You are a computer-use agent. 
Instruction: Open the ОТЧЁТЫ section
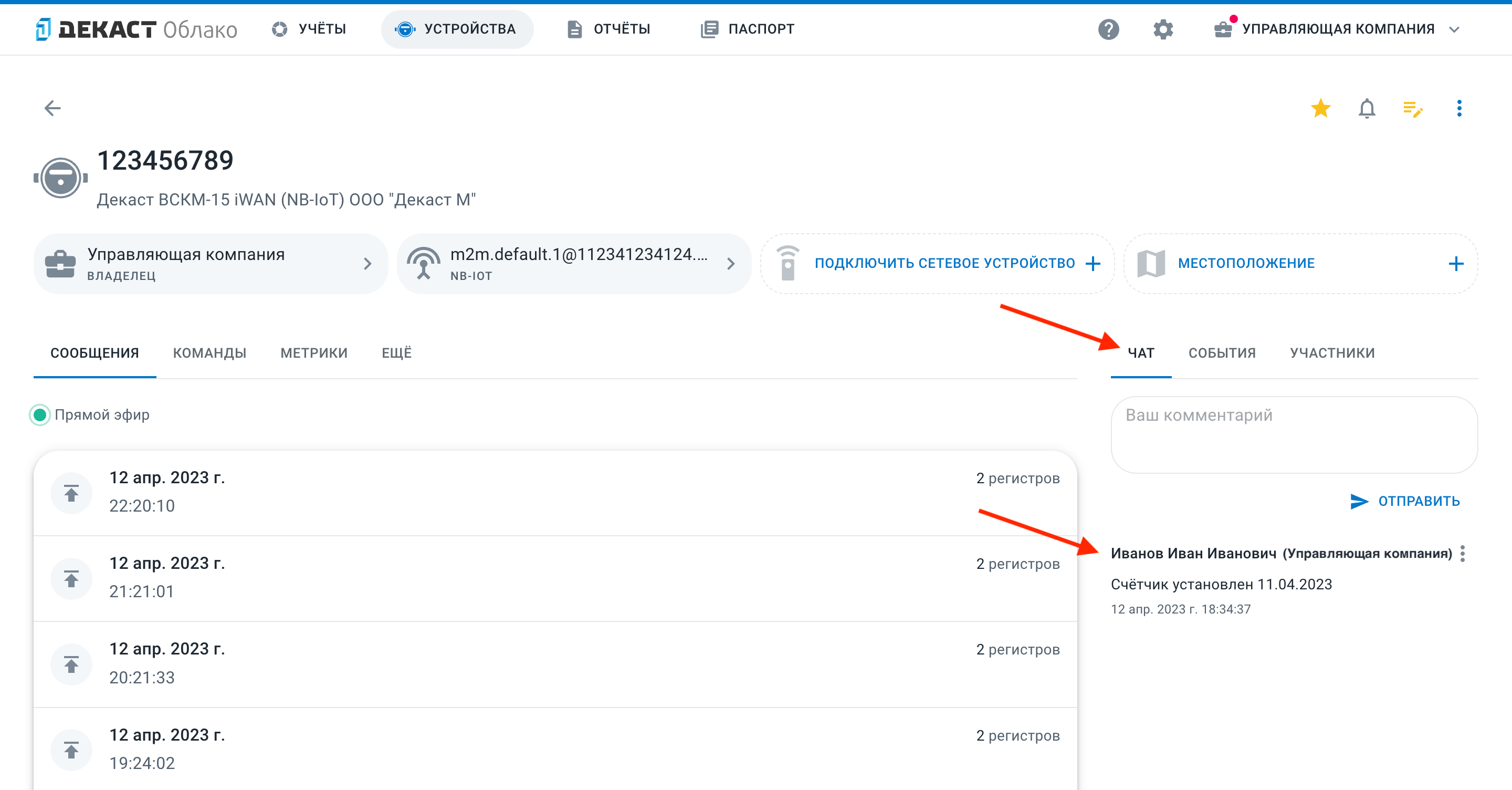tap(609, 29)
